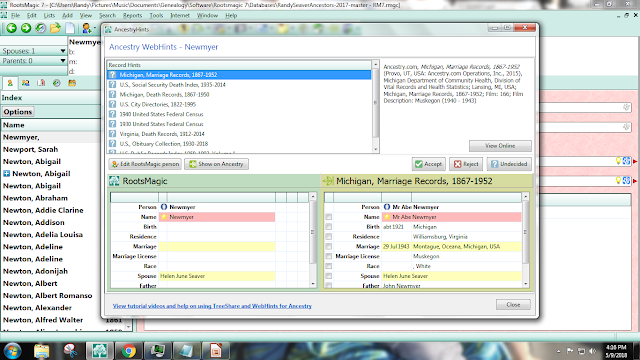Open the RootsMagic tree icon in taskbar

pos(100,351)
